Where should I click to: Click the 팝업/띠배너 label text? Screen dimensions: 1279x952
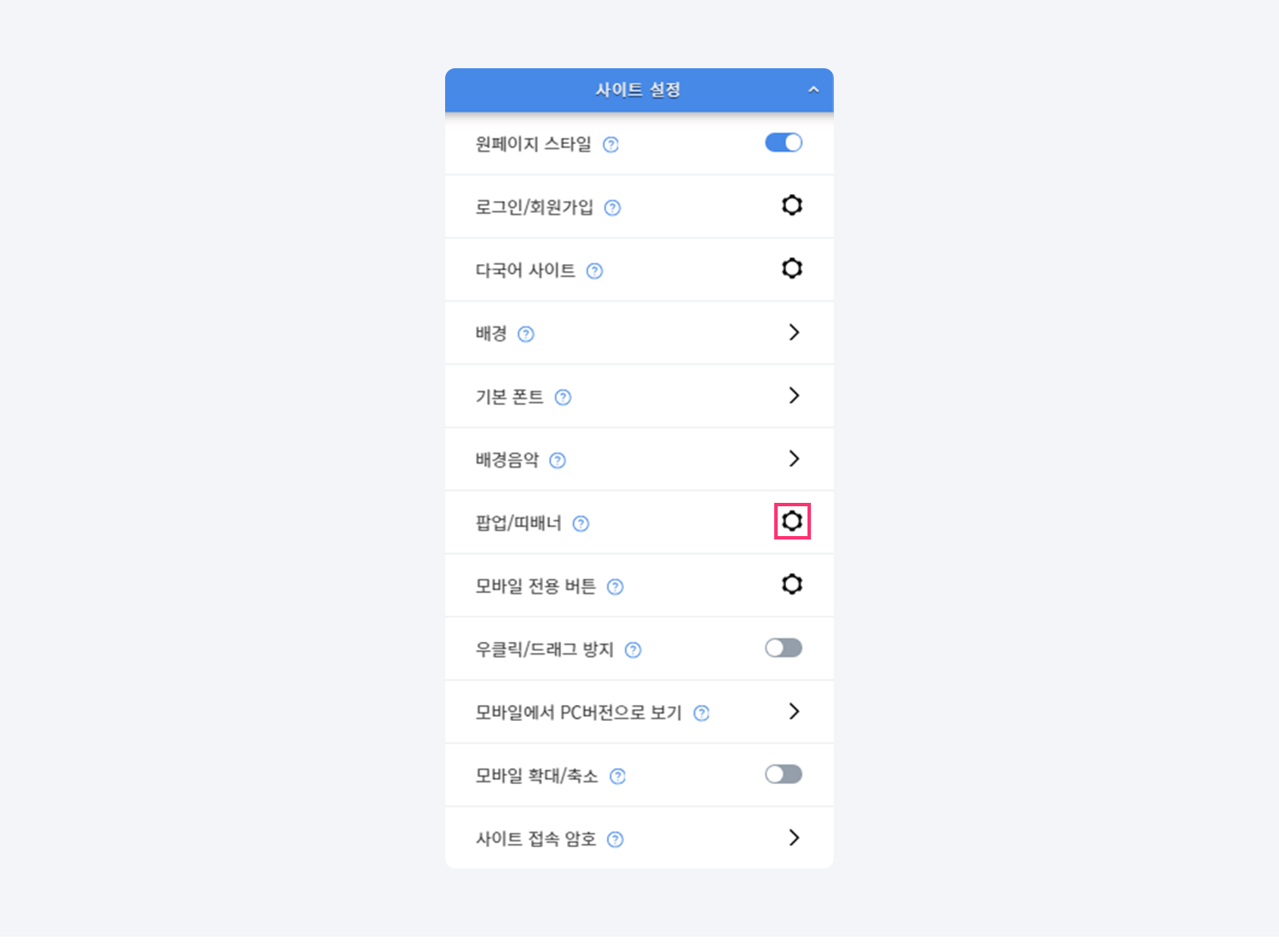click(518, 523)
